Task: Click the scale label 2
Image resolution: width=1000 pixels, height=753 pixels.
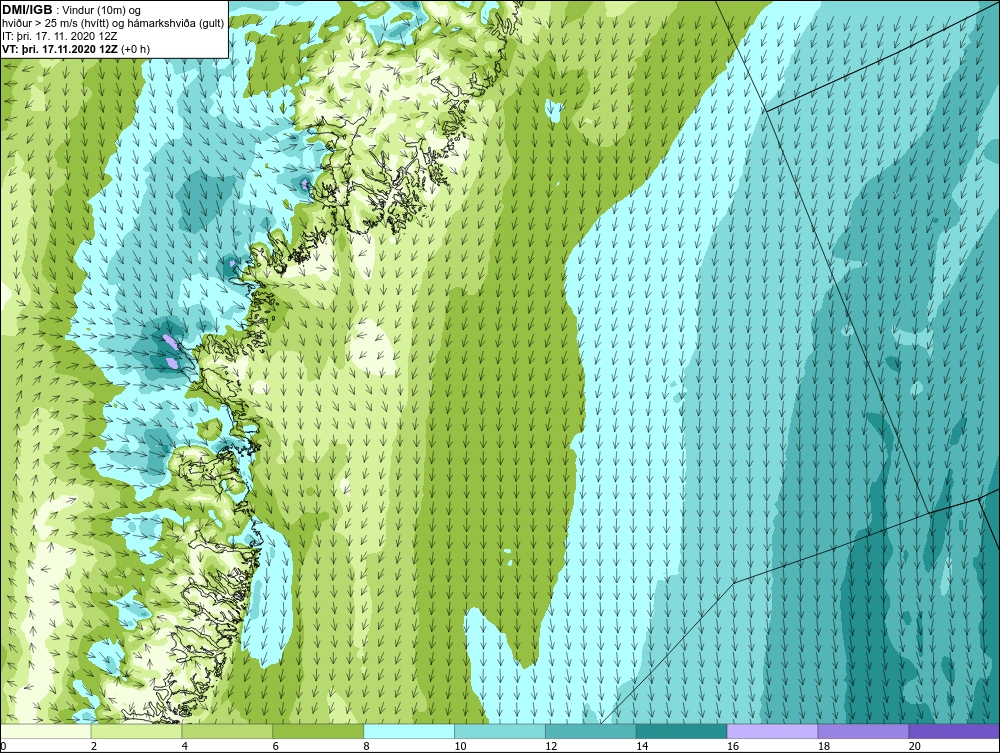Action: coord(94,746)
